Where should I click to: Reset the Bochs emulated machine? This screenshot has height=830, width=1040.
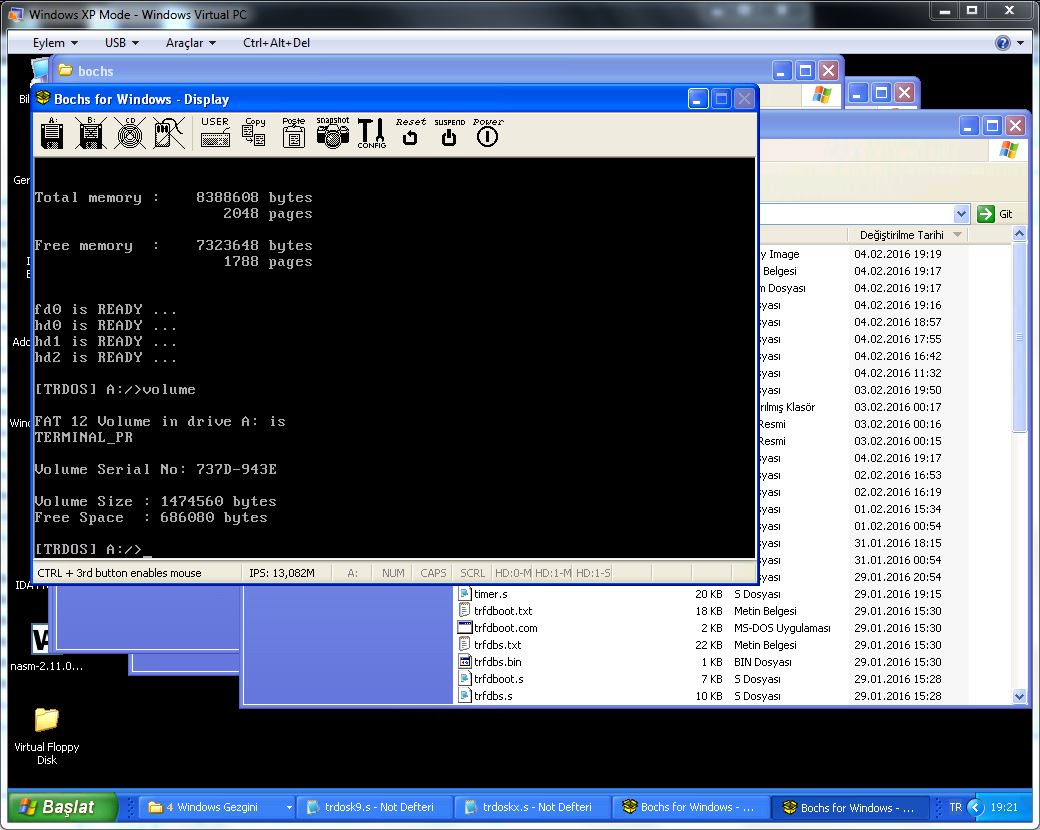[411, 131]
